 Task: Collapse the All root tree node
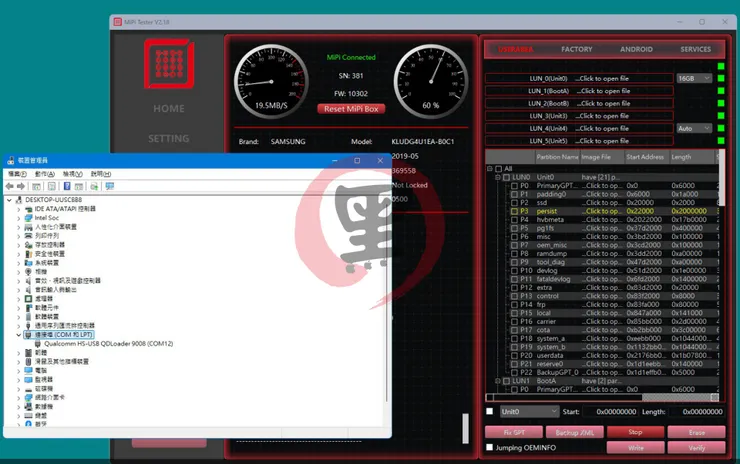(x=489, y=169)
